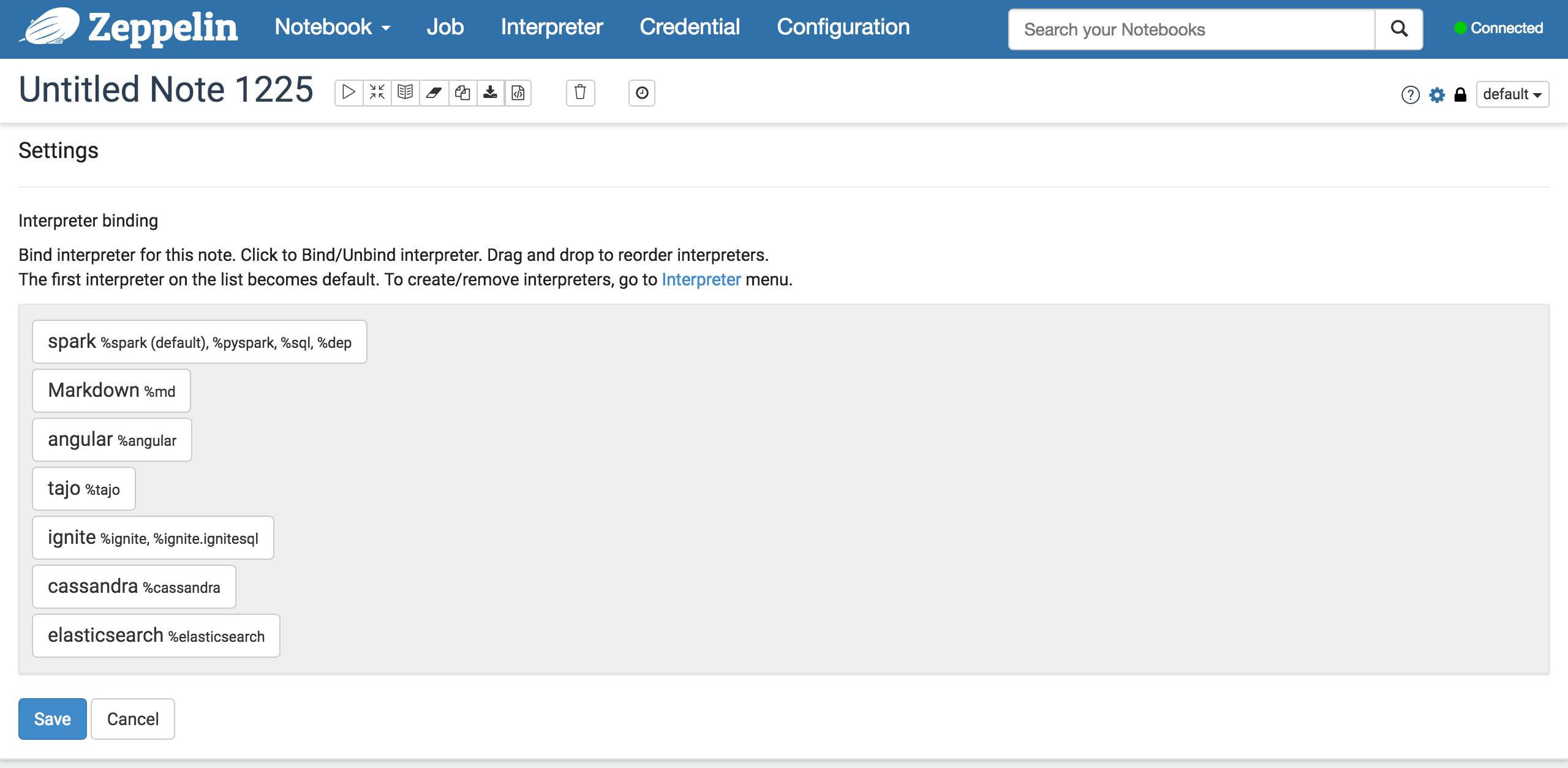Open the Interpreter menu in navbar
This screenshot has height=768, width=1568.
pos(551,28)
